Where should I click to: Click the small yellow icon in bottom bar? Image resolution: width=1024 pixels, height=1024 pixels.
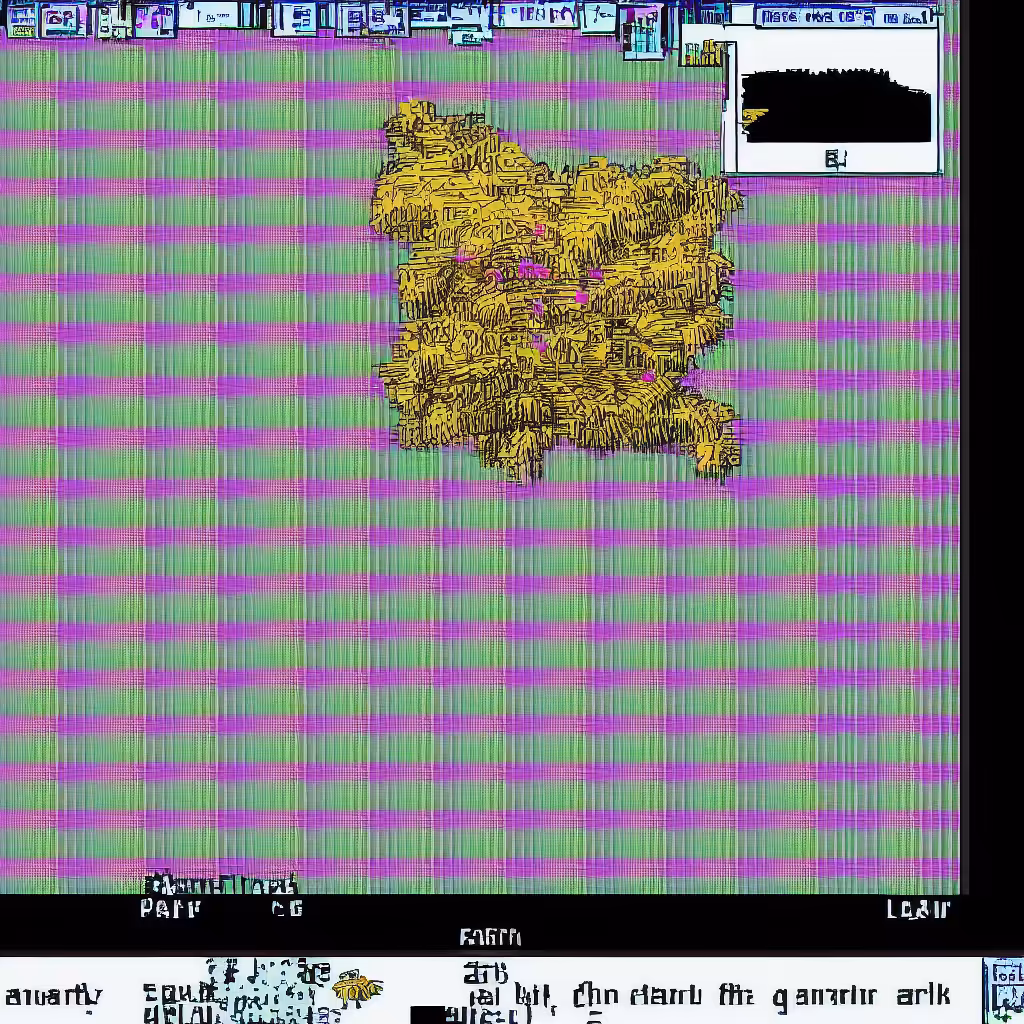click(357, 988)
